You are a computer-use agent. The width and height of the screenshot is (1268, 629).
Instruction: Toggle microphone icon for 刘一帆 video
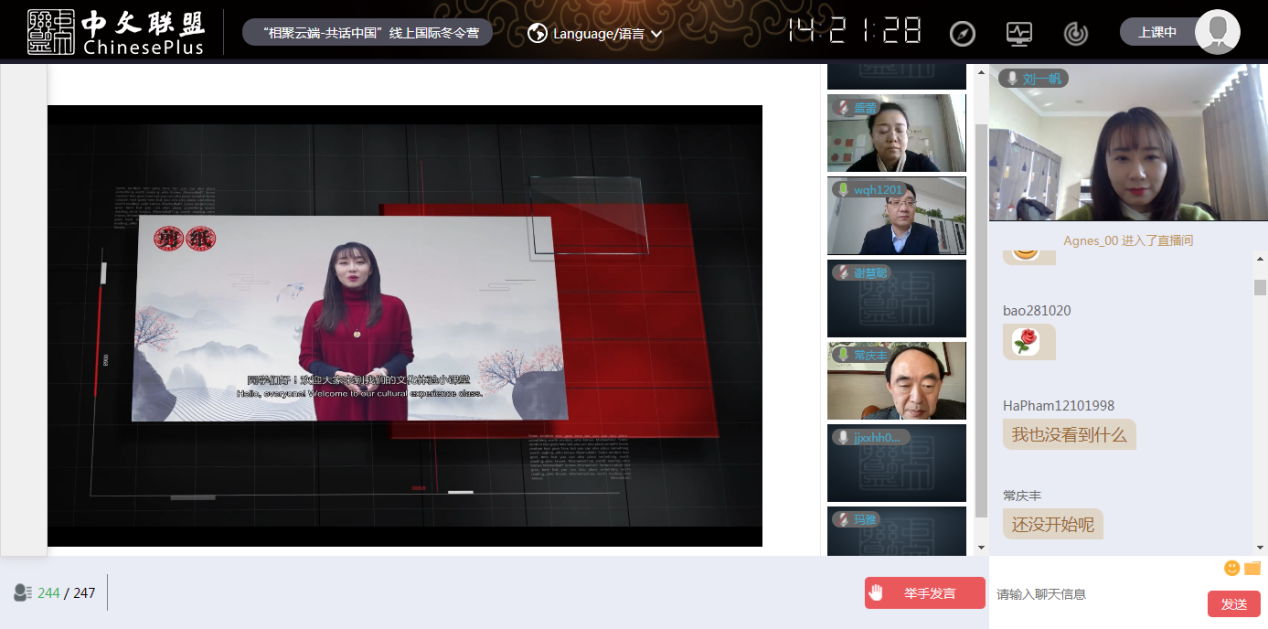coord(1011,78)
